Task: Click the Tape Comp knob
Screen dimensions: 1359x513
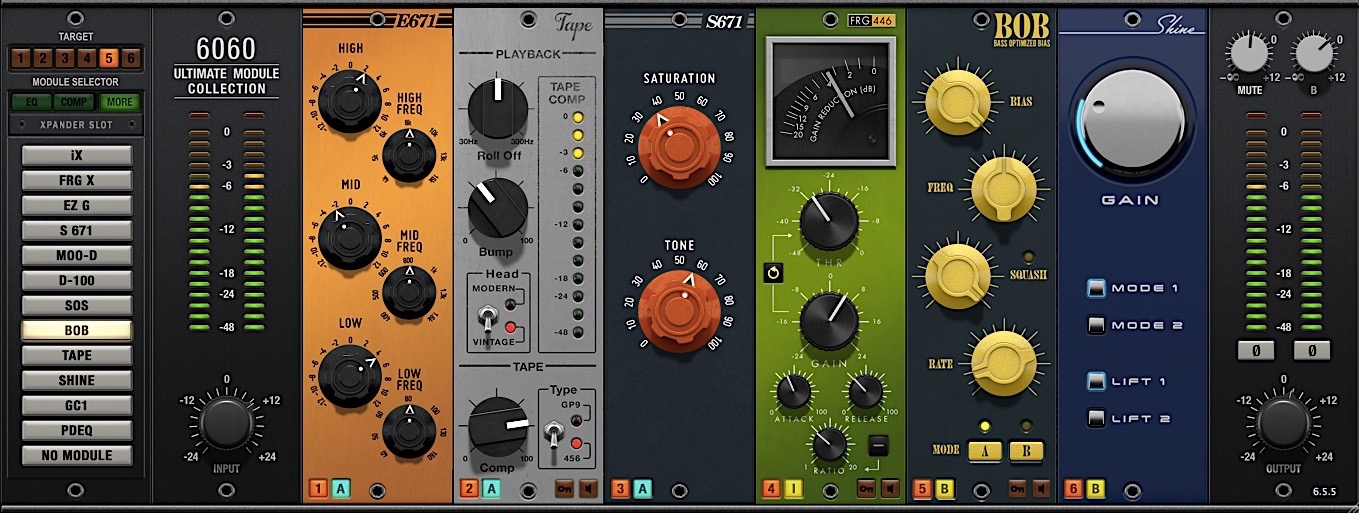Action: click(498, 426)
